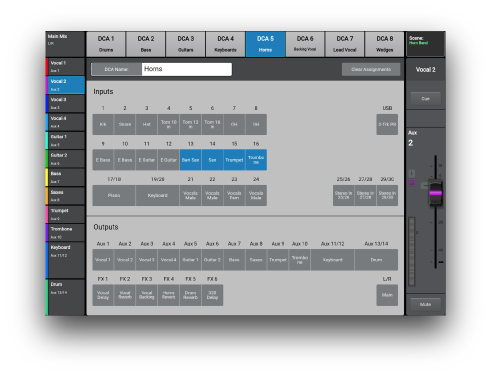Viewport: 491px width, 376px height.
Task: Click the Cue button for Vocal 2
Action: click(x=425, y=99)
